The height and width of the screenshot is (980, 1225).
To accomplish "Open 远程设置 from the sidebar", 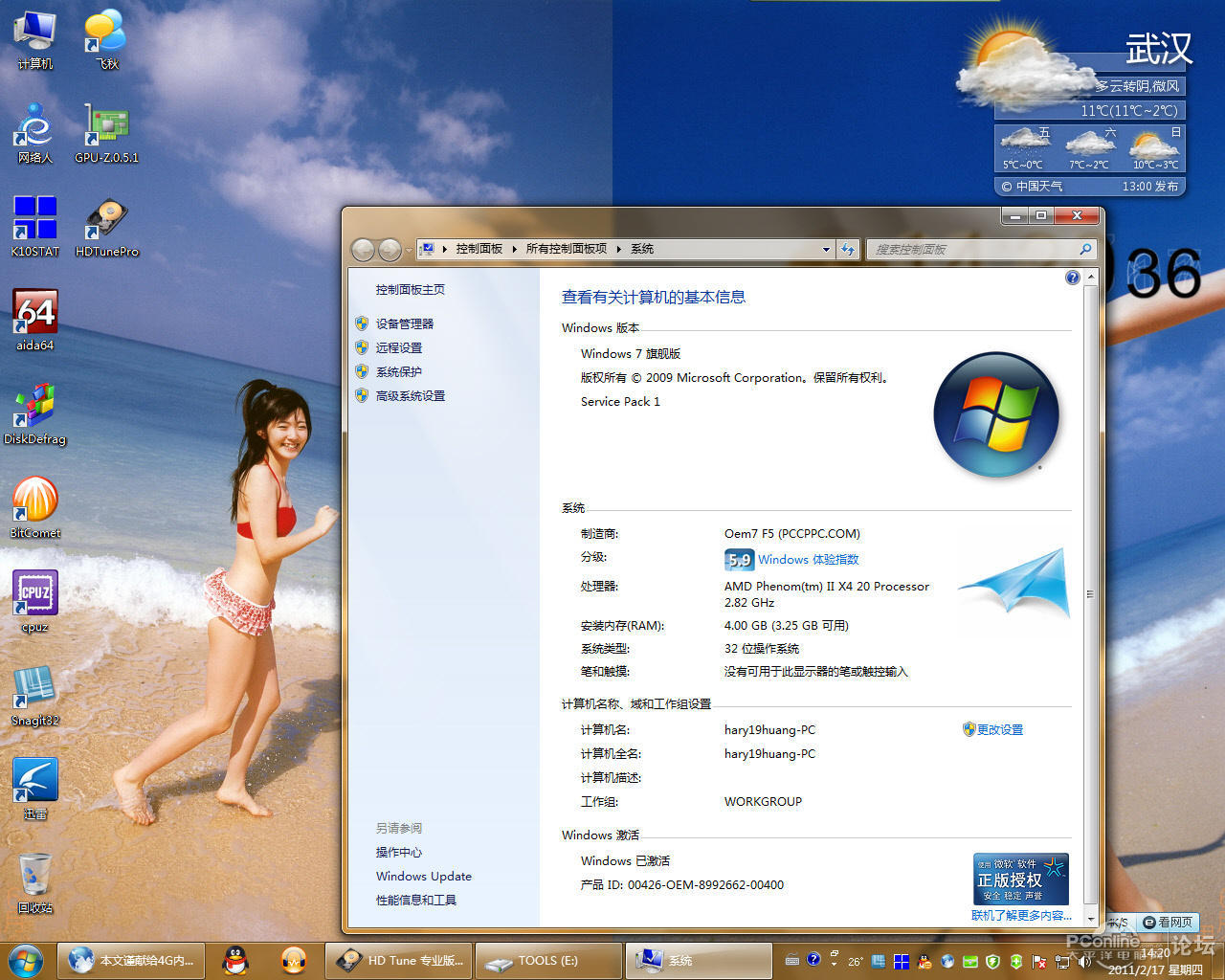I will (x=398, y=348).
